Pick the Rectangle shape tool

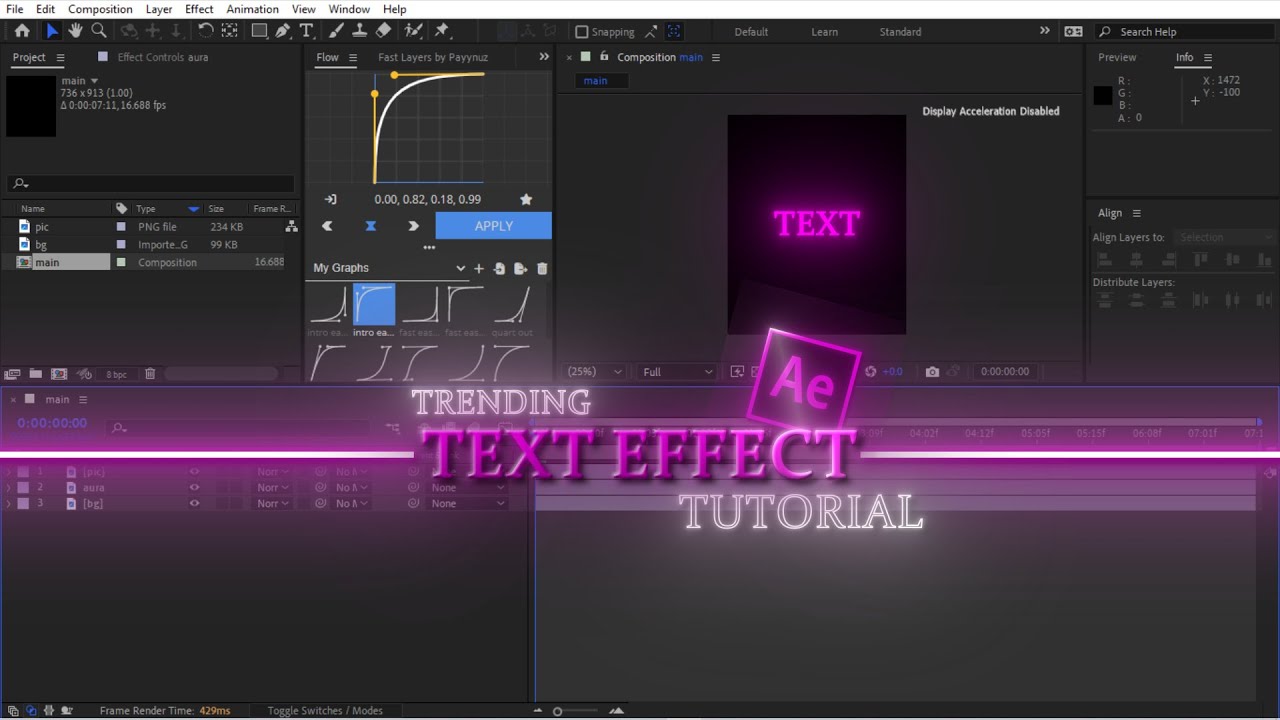click(x=259, y=31)
